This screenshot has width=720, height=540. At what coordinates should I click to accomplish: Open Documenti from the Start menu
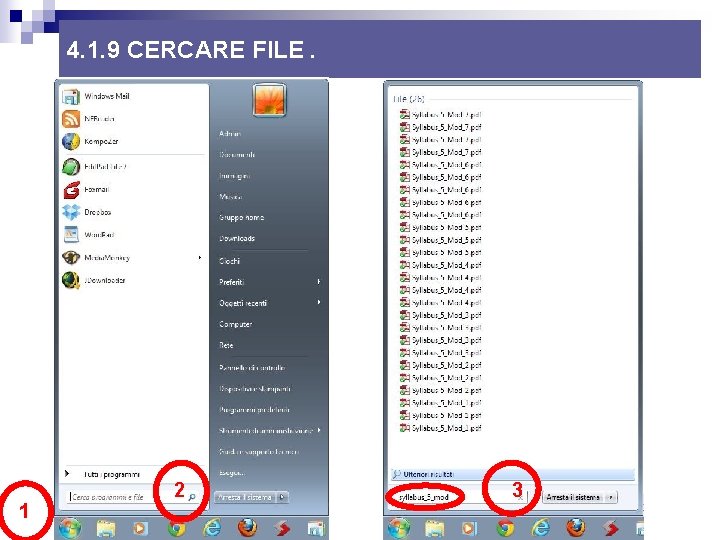point(237,155)
